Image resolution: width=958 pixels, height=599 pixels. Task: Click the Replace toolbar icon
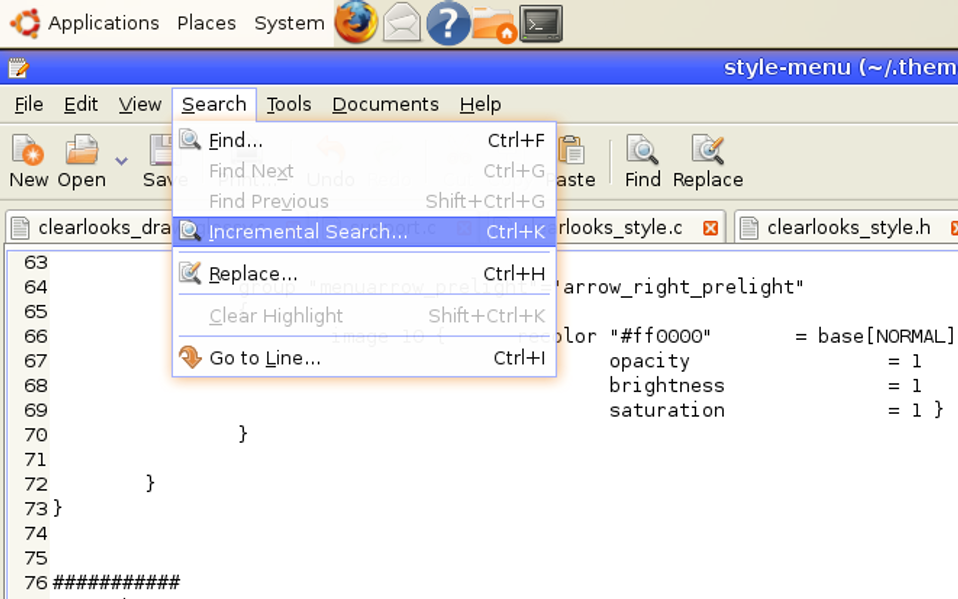click(707, 152)
